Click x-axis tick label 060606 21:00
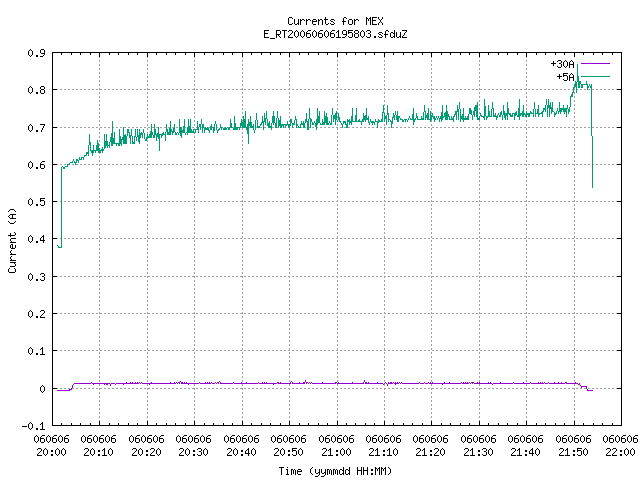This screenshot has height=480, width=640. (336, 446)
